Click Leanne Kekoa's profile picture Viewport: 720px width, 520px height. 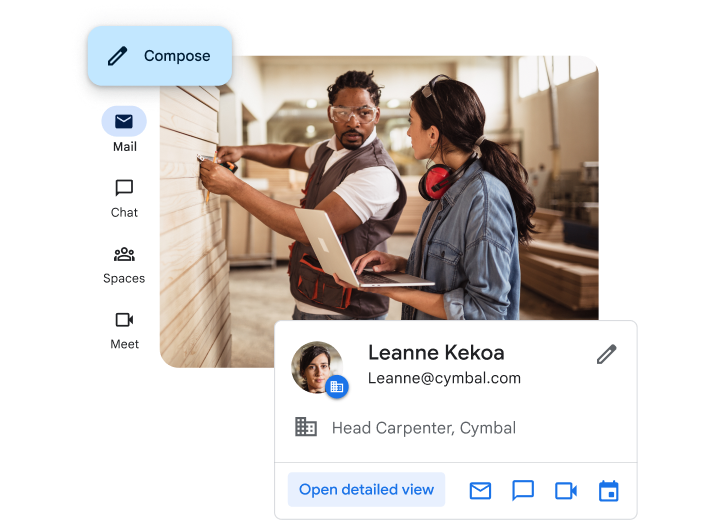316,367
